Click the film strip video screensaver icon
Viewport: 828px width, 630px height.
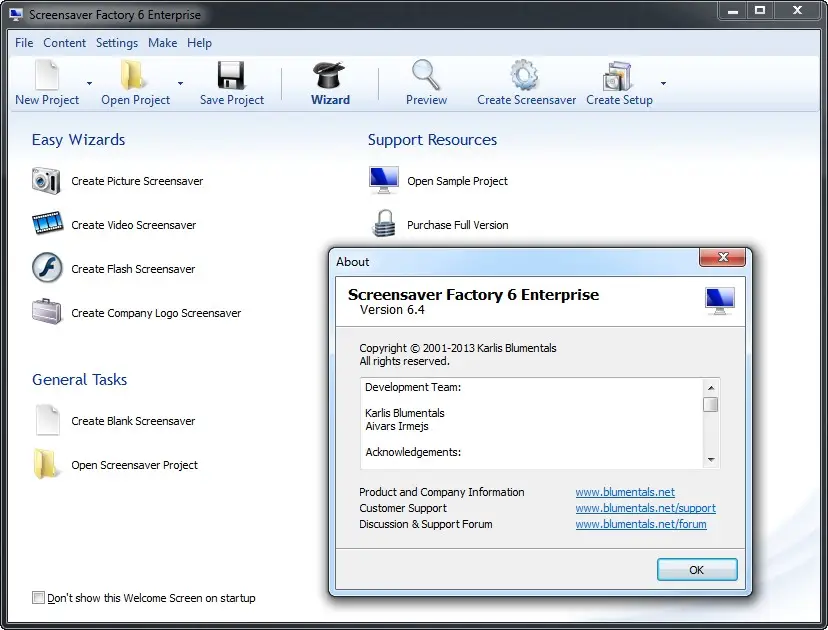(47, 223)
